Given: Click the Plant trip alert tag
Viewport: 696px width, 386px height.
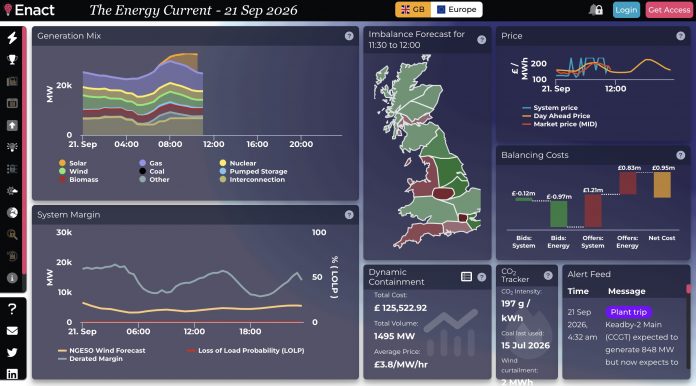Looking at the screenshot, I should (x=629, y=312).
